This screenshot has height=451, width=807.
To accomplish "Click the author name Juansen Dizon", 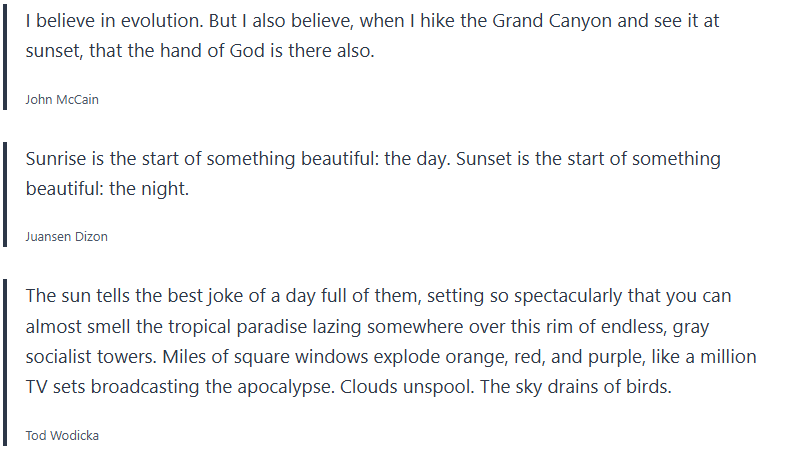I will [66, 237].
